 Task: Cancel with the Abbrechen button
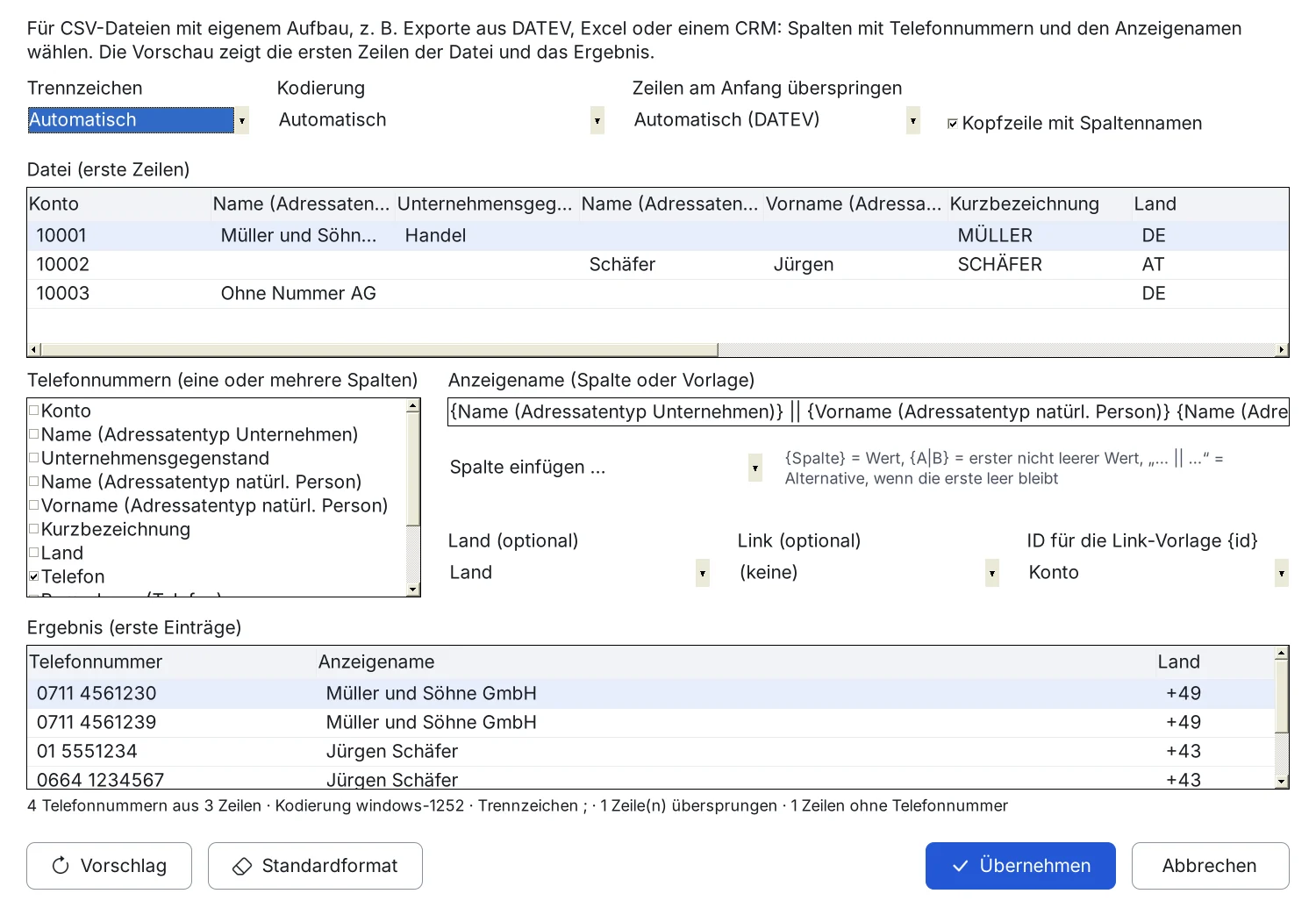[x=1210, y=866]
